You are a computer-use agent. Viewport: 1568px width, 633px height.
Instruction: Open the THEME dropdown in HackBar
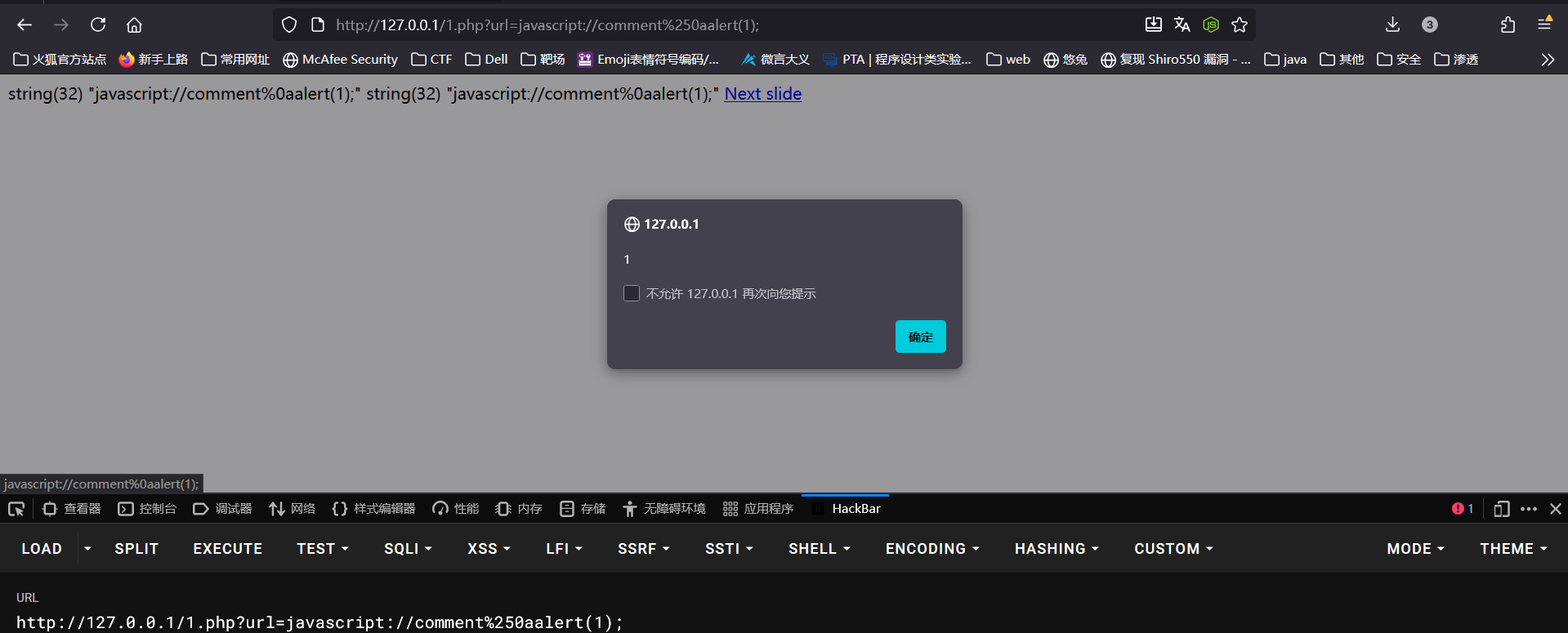[1513, 549]
